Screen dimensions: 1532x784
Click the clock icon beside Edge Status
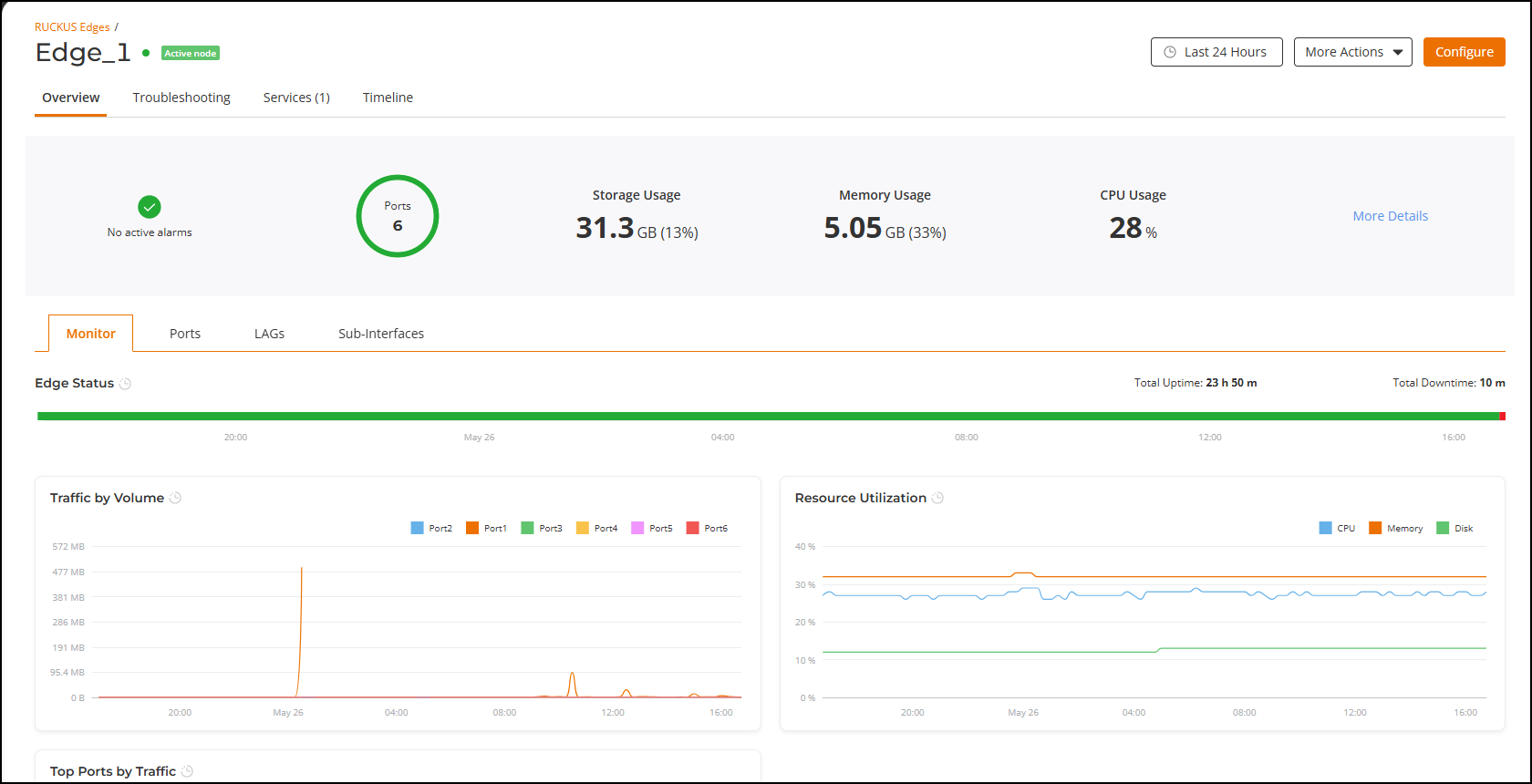[126, 384]
